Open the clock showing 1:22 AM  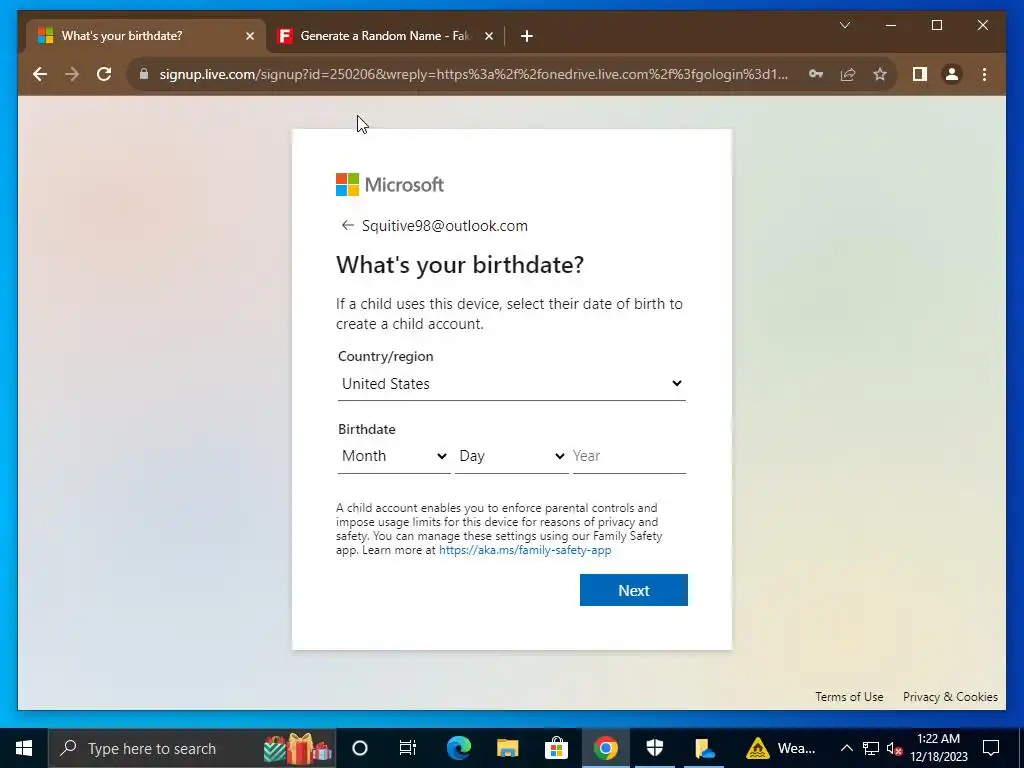[938, 748]
